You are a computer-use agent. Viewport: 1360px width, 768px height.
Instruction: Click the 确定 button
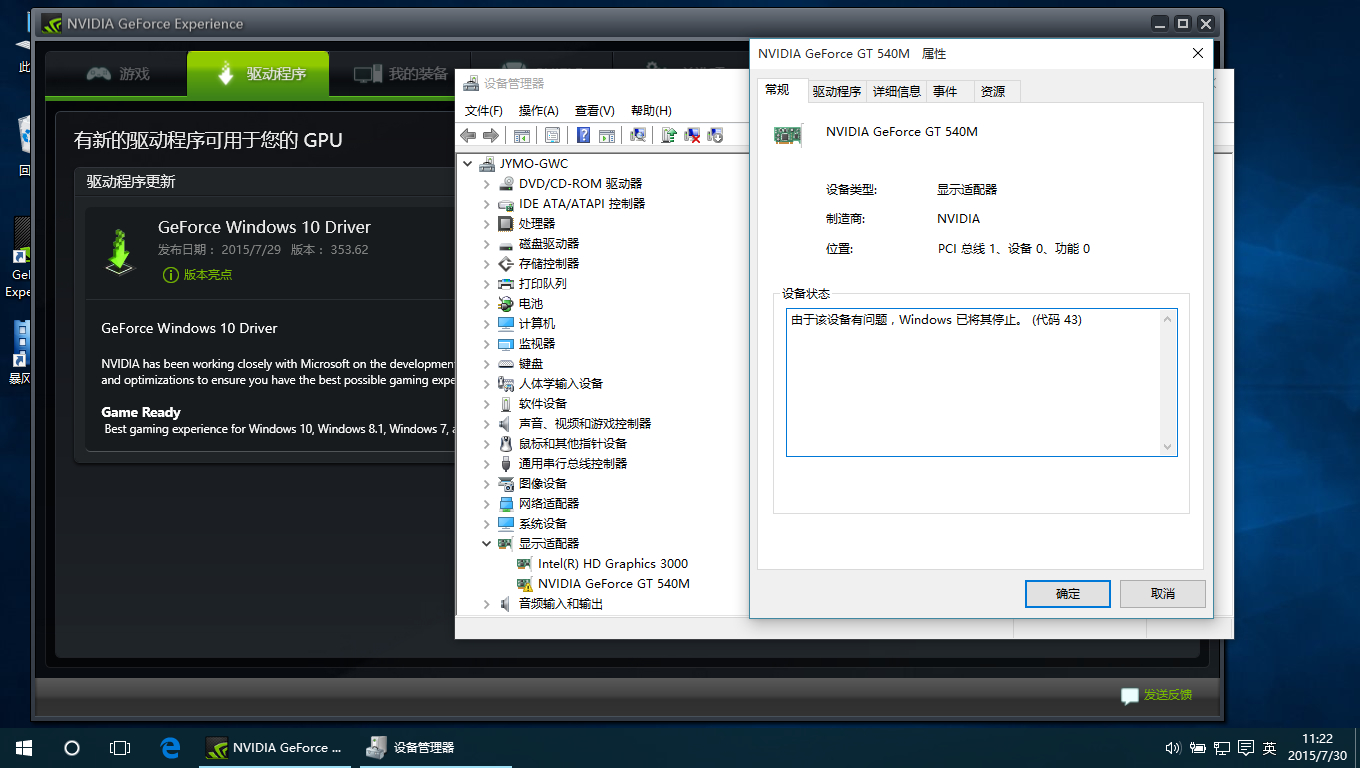[x=1068, y=593]
